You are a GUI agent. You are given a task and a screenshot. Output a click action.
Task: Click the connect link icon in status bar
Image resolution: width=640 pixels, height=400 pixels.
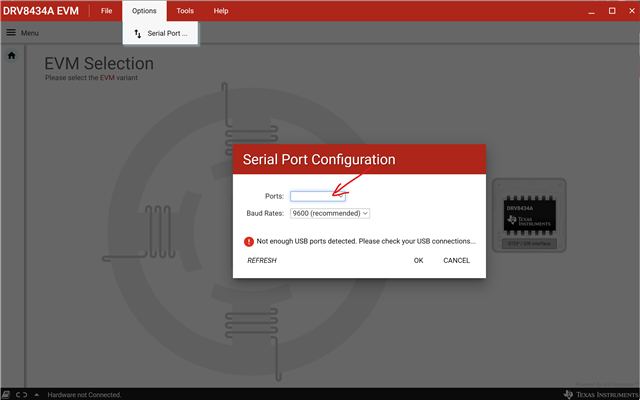tap(21, 395)
